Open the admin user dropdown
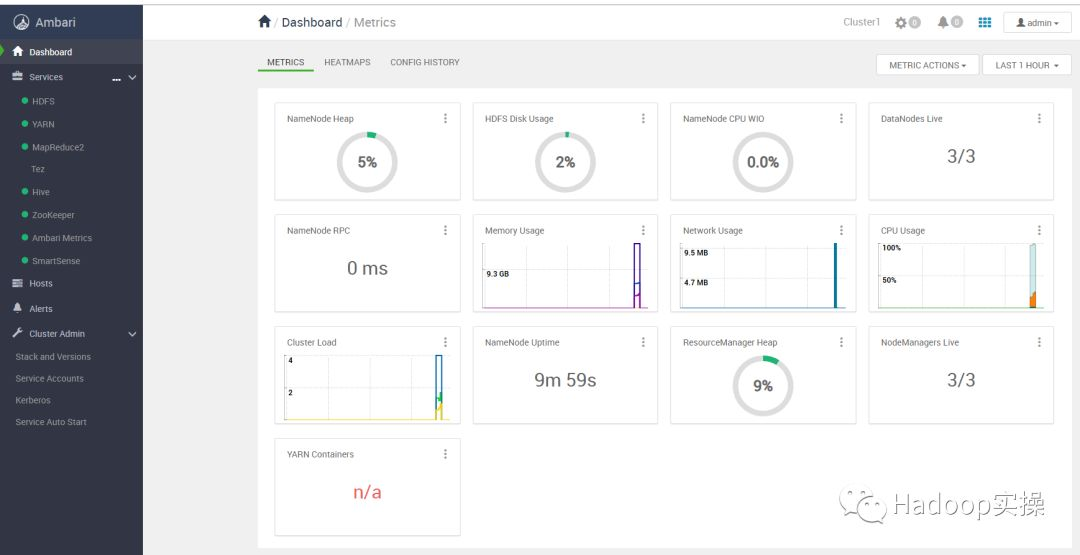This screenshot has height=555, width=1080. (x=1037, y=23)
